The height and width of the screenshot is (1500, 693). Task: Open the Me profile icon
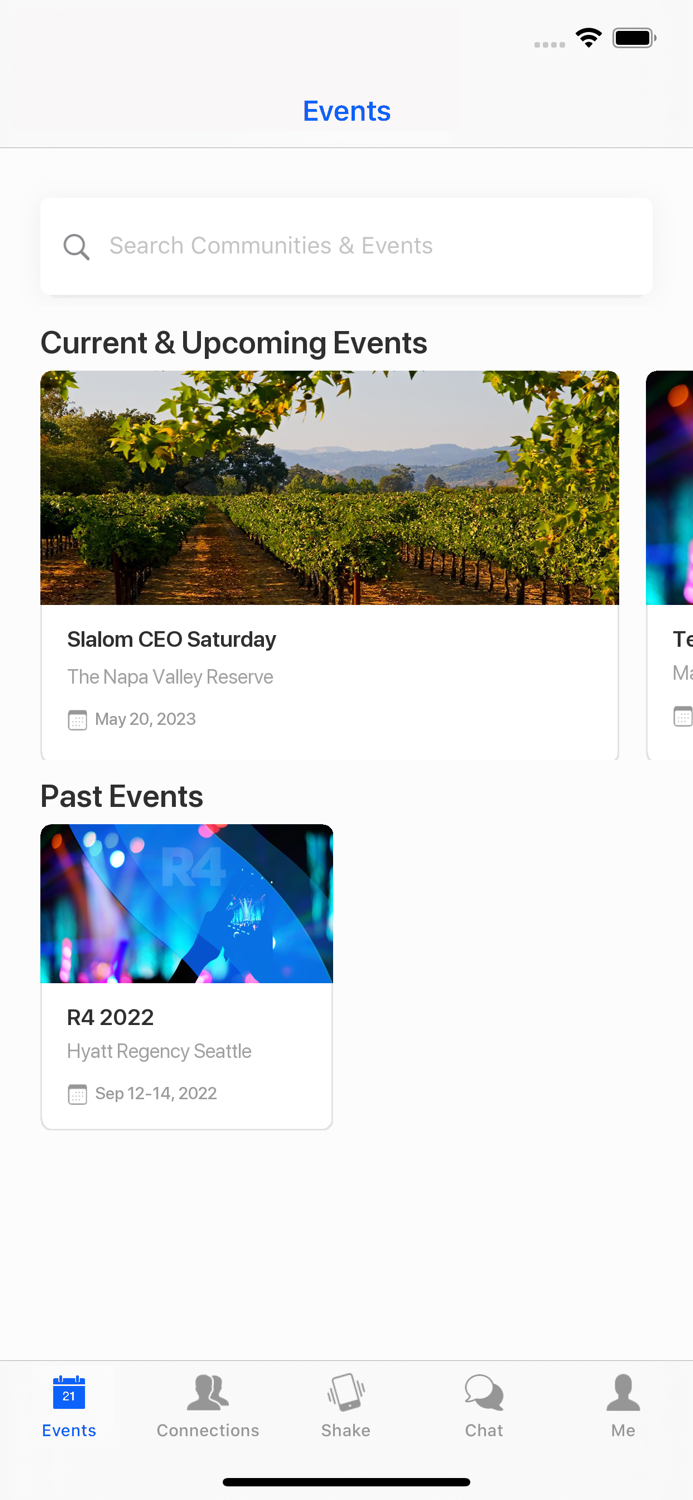[x=622, y=1390]
